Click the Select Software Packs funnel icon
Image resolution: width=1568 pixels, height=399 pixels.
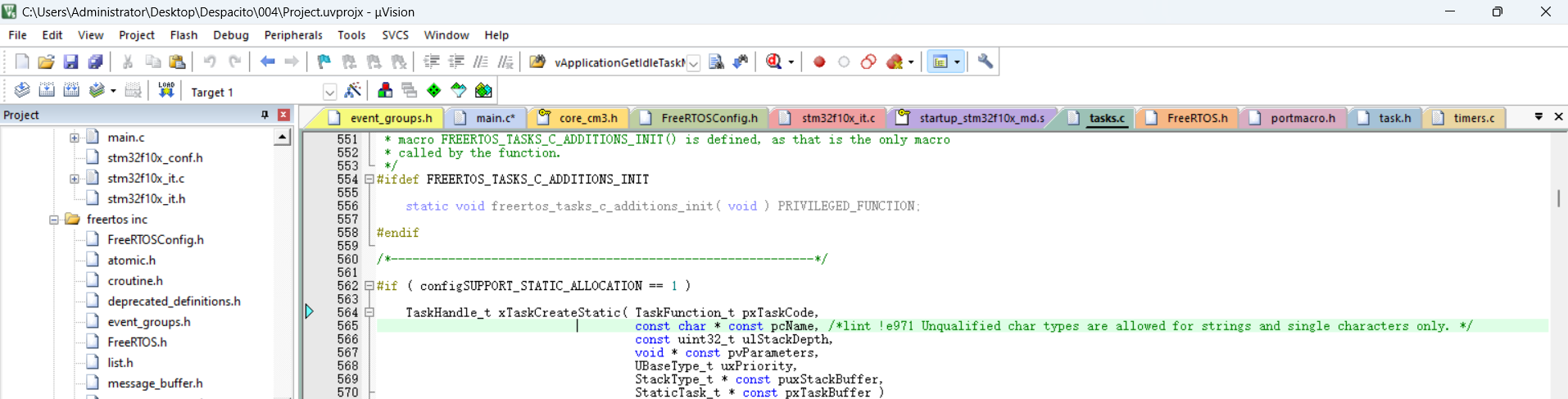[459, 90]
